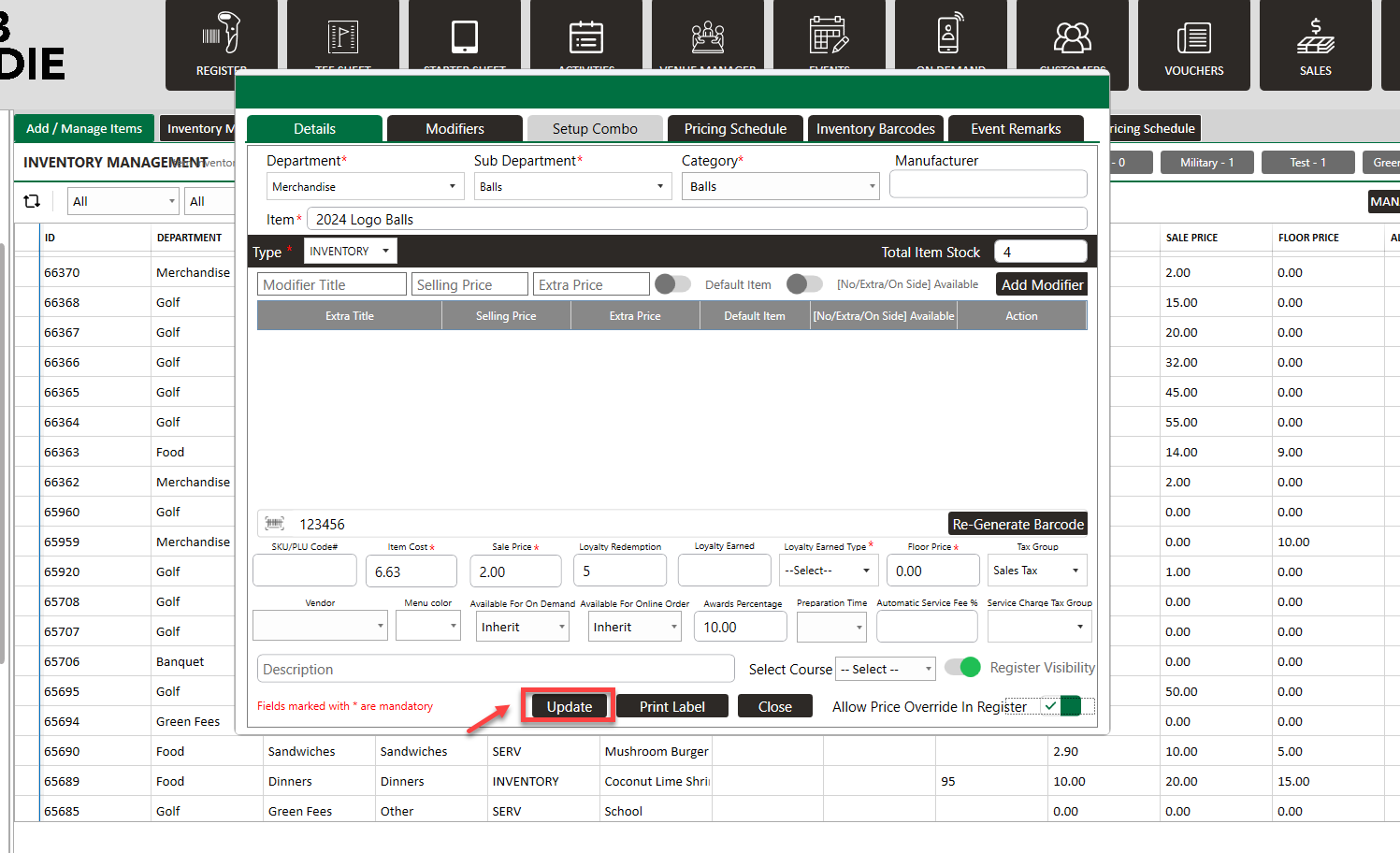Viewport: 1400px width, 853px height.
Task: Open the Register barcode scanner icon
Action: (x=222, y=37)
